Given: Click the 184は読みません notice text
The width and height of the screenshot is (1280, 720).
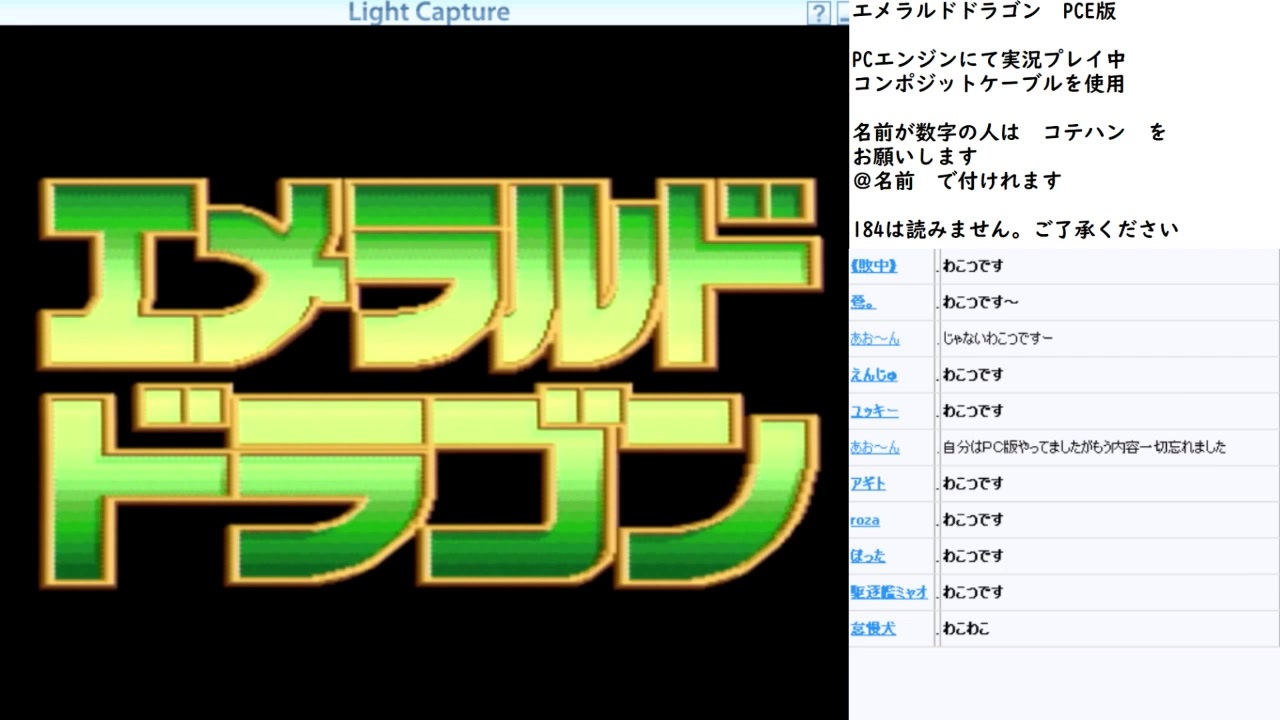Looking at the screenshot, I should click(1012, 228).
